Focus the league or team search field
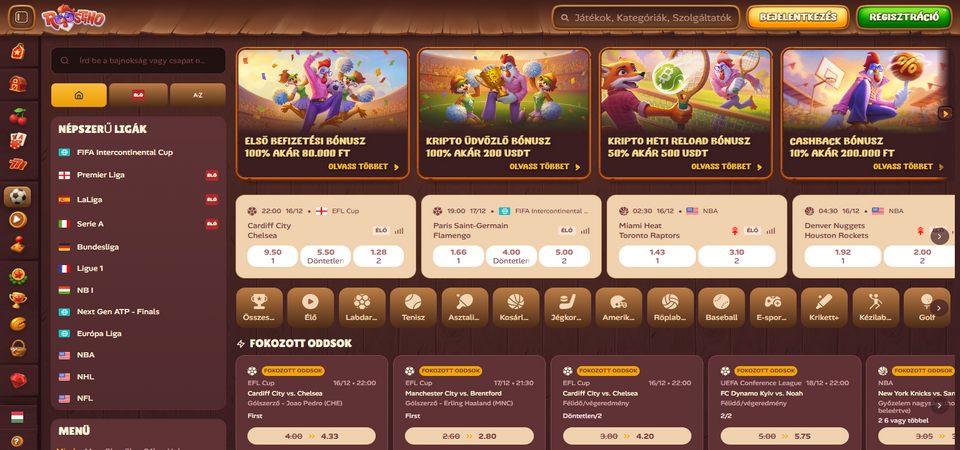 [138, 61]
